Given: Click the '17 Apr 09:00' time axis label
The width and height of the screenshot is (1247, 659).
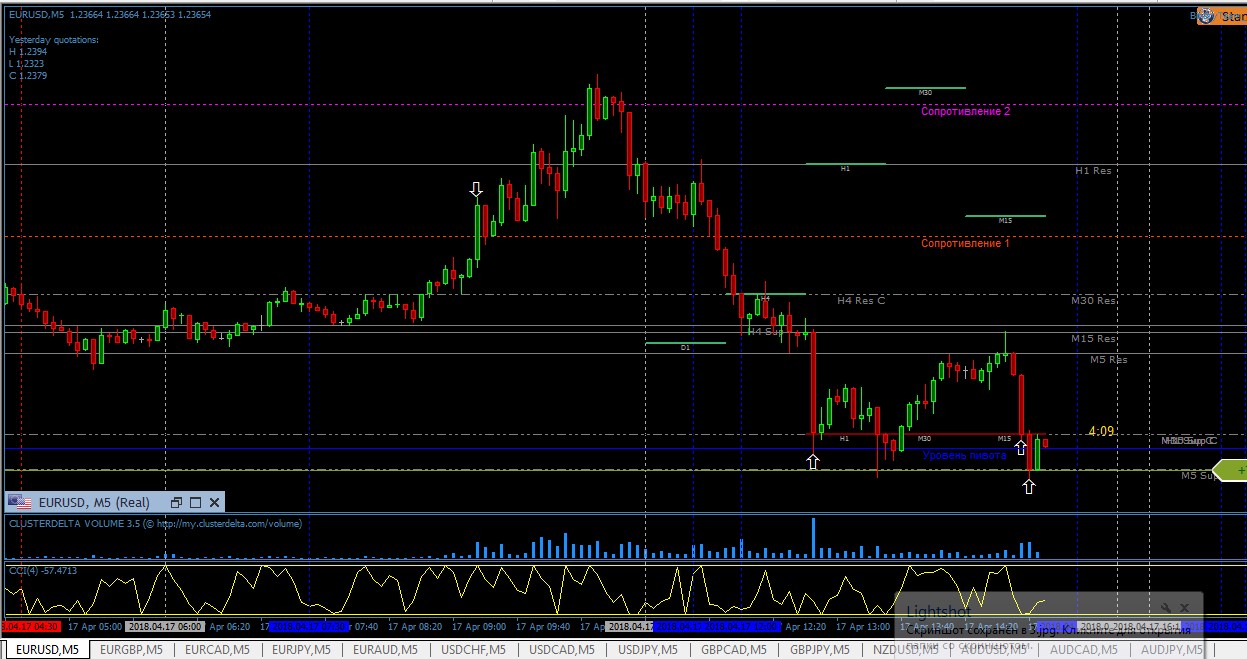Looking at the screenshot, I should [480, 626].
